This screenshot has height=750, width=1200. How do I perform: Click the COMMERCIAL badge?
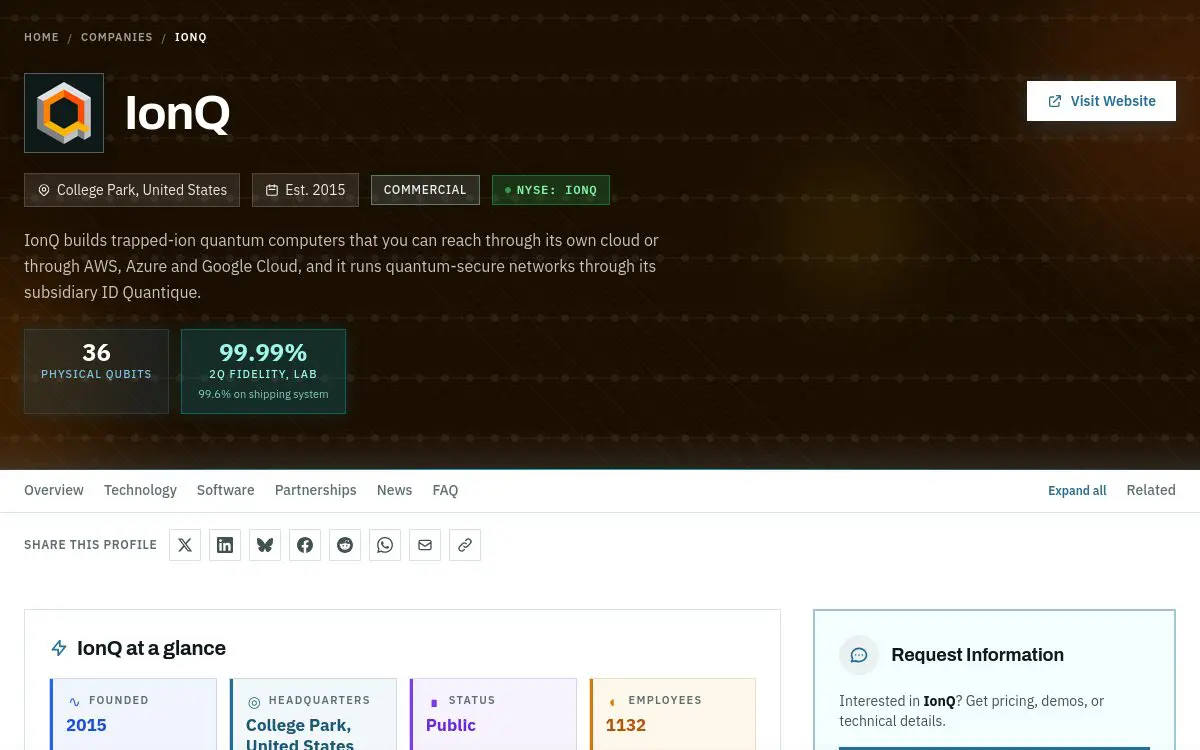(x=425, y=190)
